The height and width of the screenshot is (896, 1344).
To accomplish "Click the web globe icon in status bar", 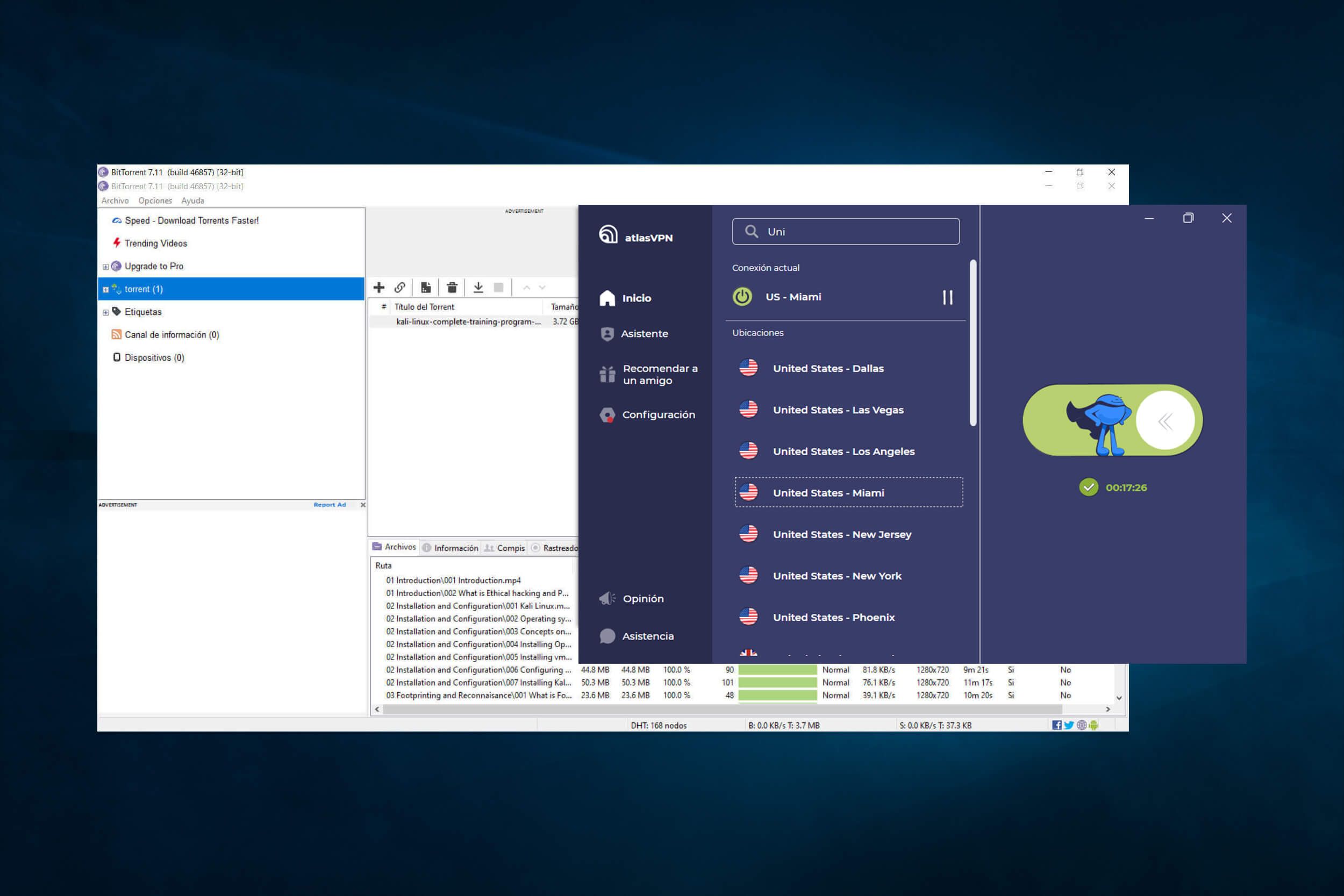I will pos(1081,725).
